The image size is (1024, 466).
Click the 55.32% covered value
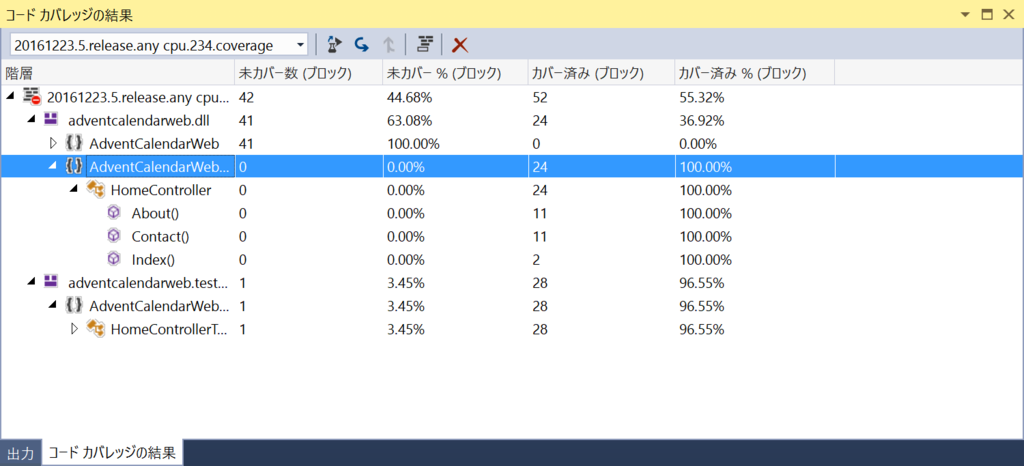(701, 97)
